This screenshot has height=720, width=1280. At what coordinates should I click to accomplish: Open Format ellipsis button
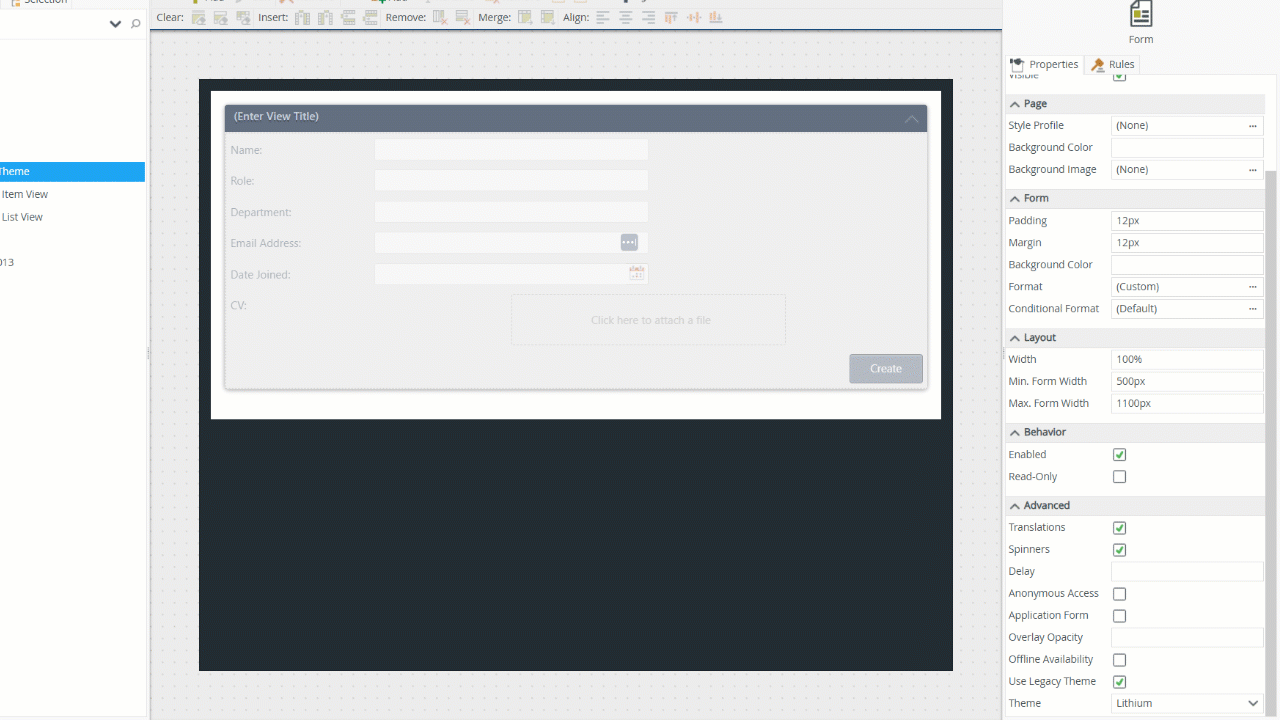(x=1252, y=287)
